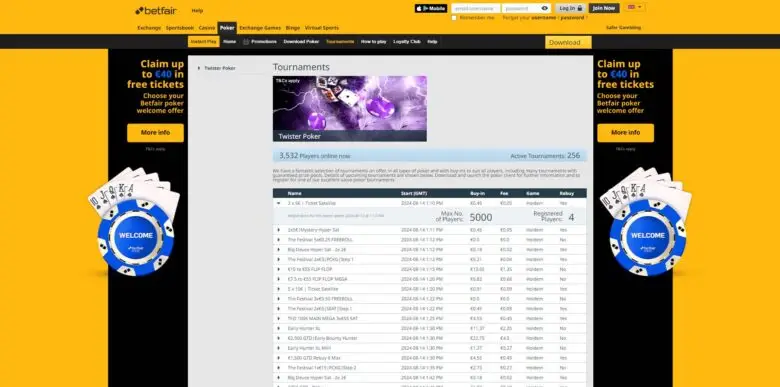The height and width of the screenshot is (387, 780).
Task: Toggle password visibility eye icon
Action: 545,8
